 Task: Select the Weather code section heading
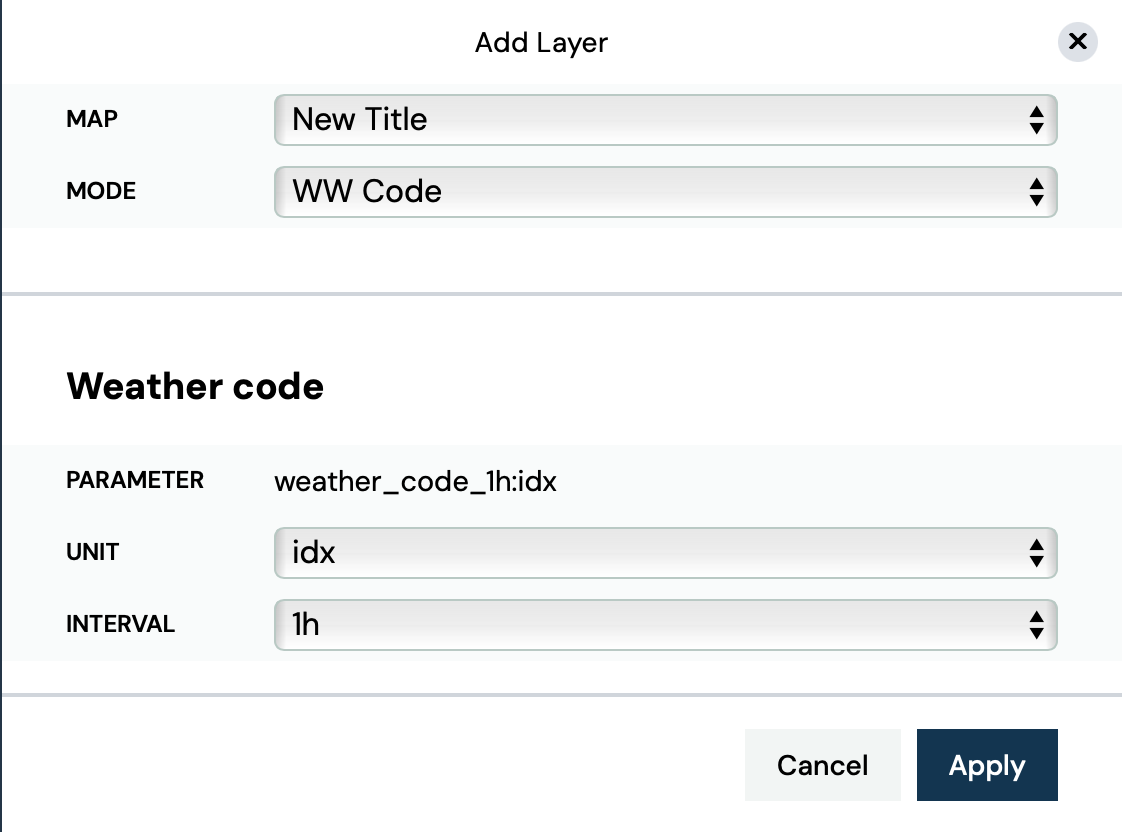[x=195, y=386]
